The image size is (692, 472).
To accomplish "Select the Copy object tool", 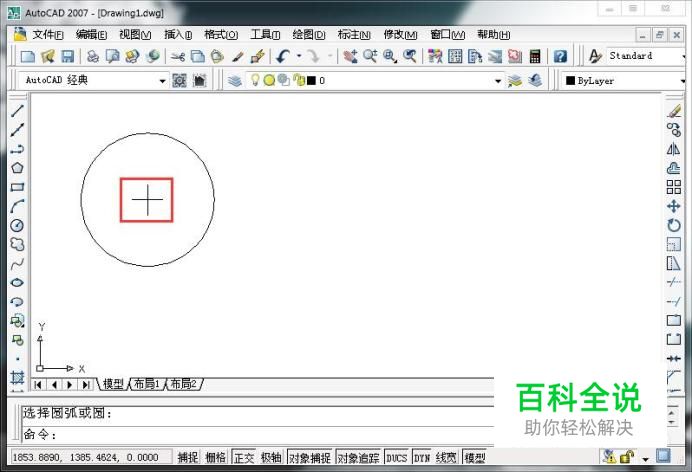I will [674, 130].
